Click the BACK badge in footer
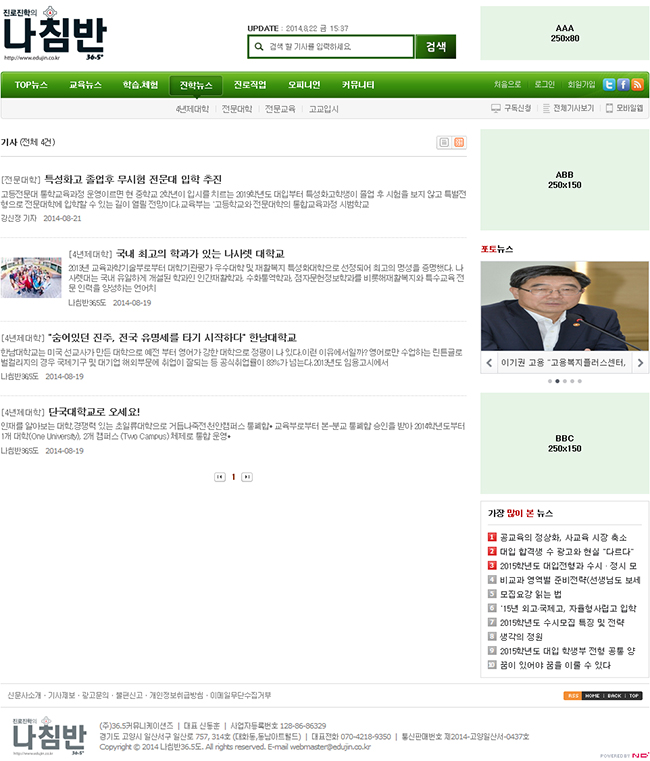Image resolution: width=650 pixels, height=761 pixels. [614, 695]
